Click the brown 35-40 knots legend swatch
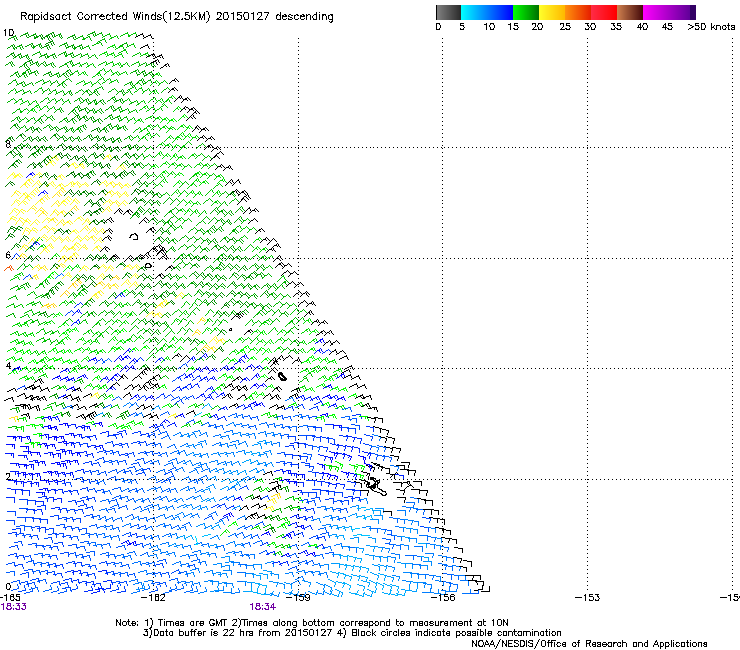740x650 pixels. click(x=630, y=12)
